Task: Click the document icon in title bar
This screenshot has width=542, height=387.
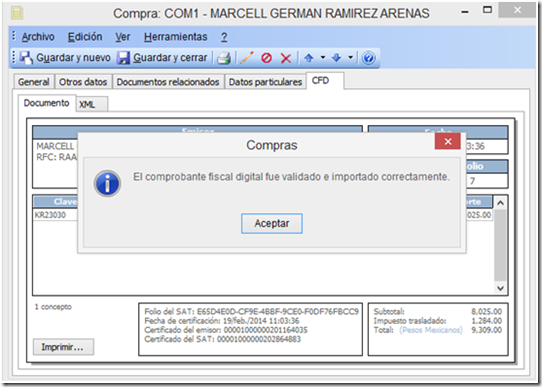Action: [x=17, y=13]
